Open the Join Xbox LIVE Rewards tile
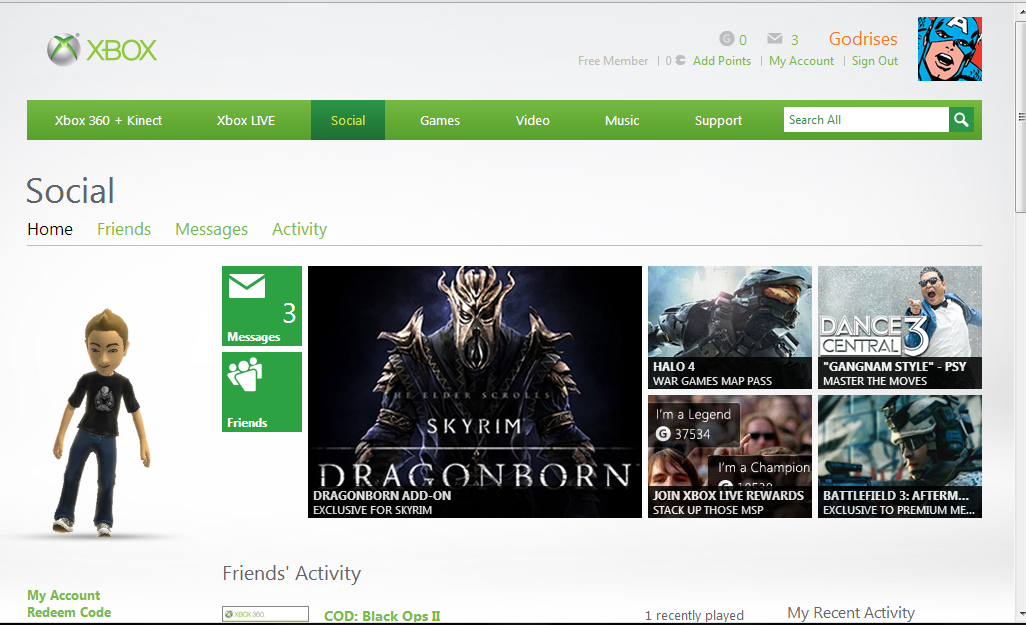Screen dimensions: 1026x625 coord(730,456)
